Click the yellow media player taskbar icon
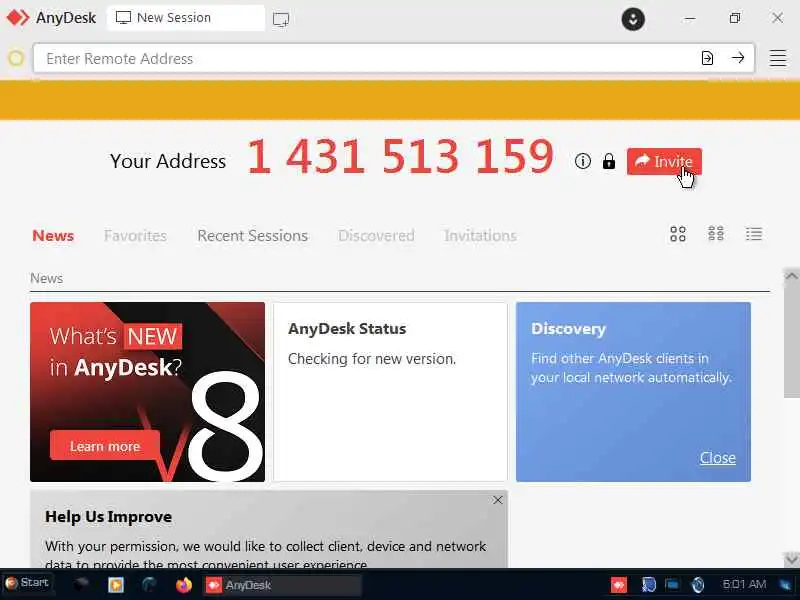Screen dimensions: 800x600 (x=116, y=585)
